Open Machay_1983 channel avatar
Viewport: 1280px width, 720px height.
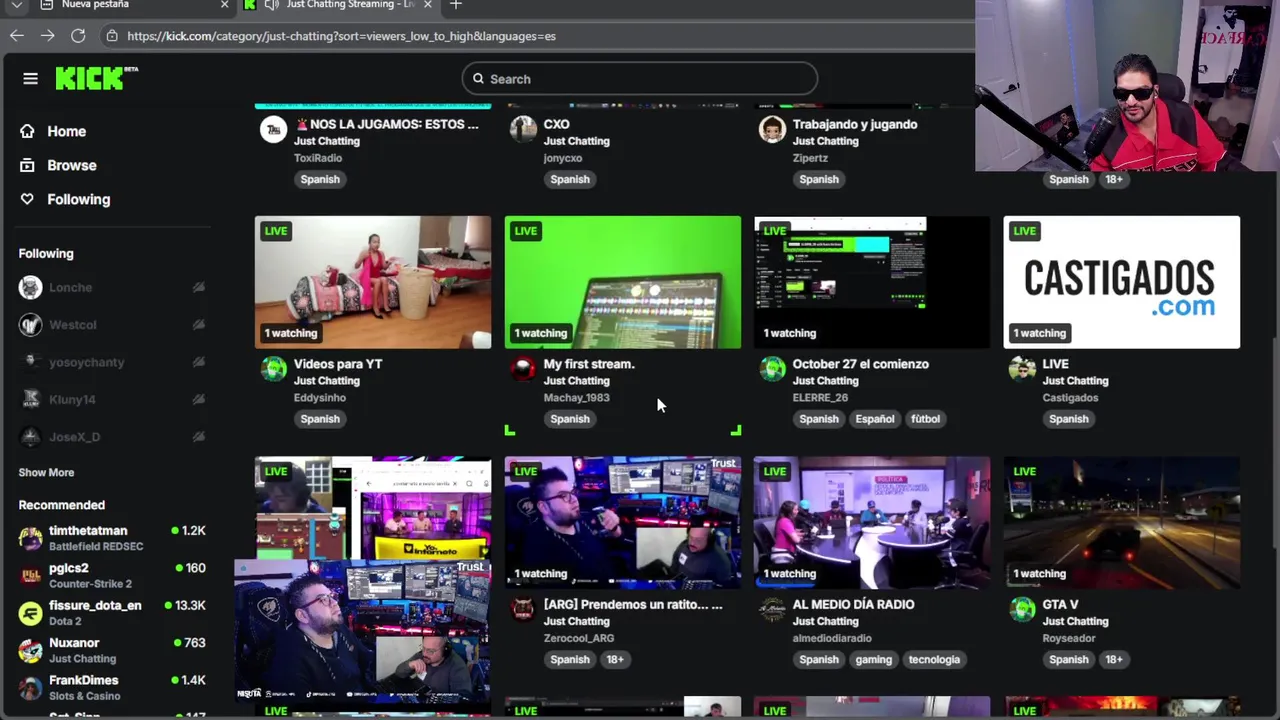click(x=523, y=369)
